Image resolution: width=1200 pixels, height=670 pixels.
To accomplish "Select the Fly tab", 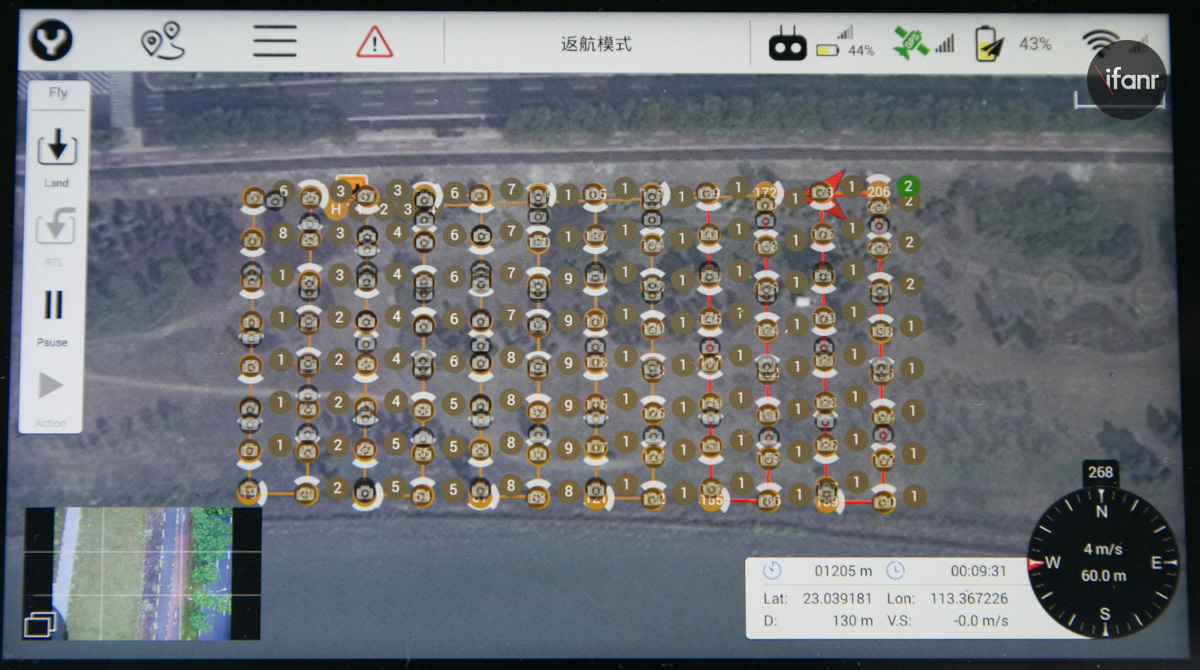I will (x=57, y=93).
